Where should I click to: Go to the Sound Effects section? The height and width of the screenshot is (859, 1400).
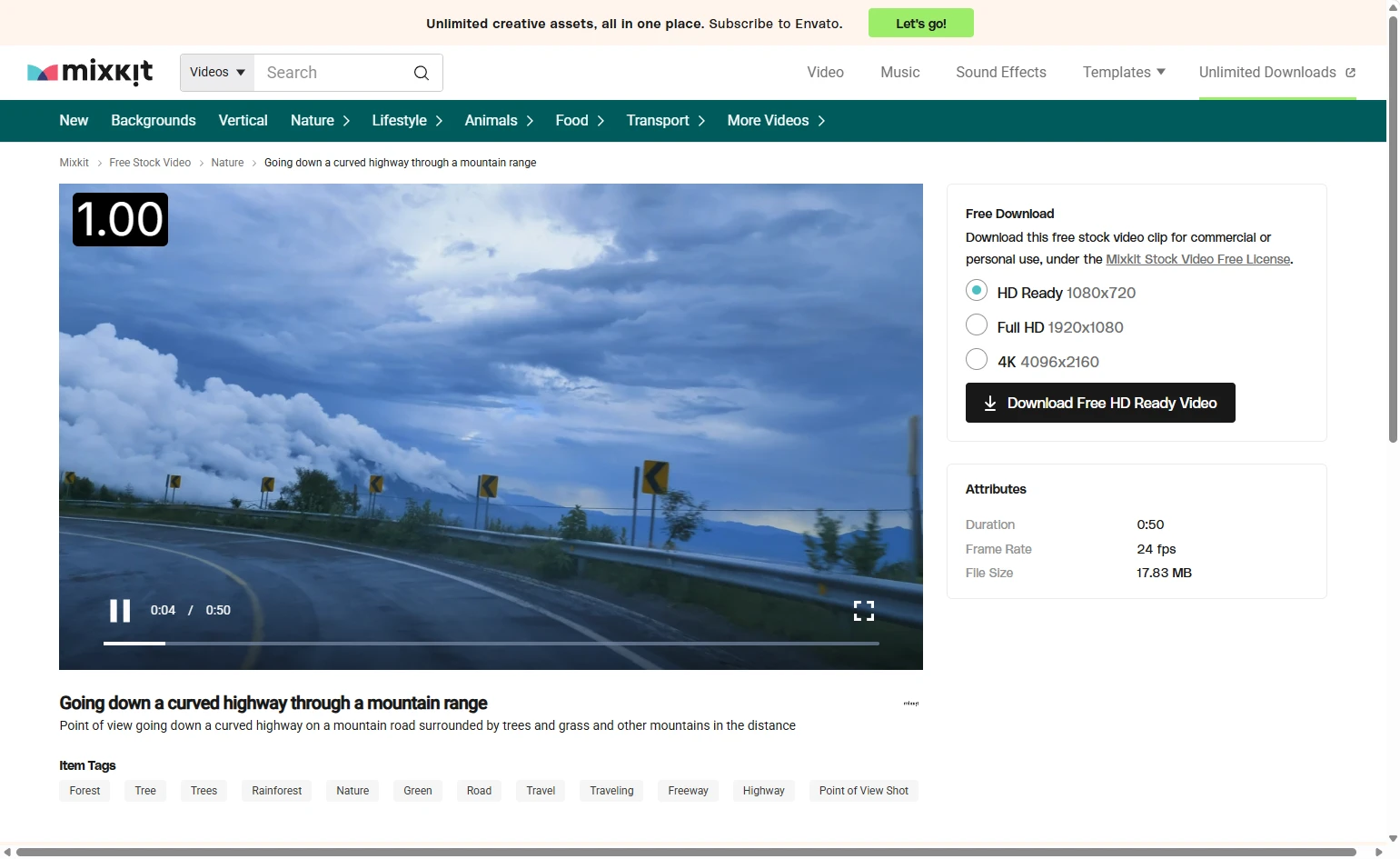click(x=1000, y=73)
